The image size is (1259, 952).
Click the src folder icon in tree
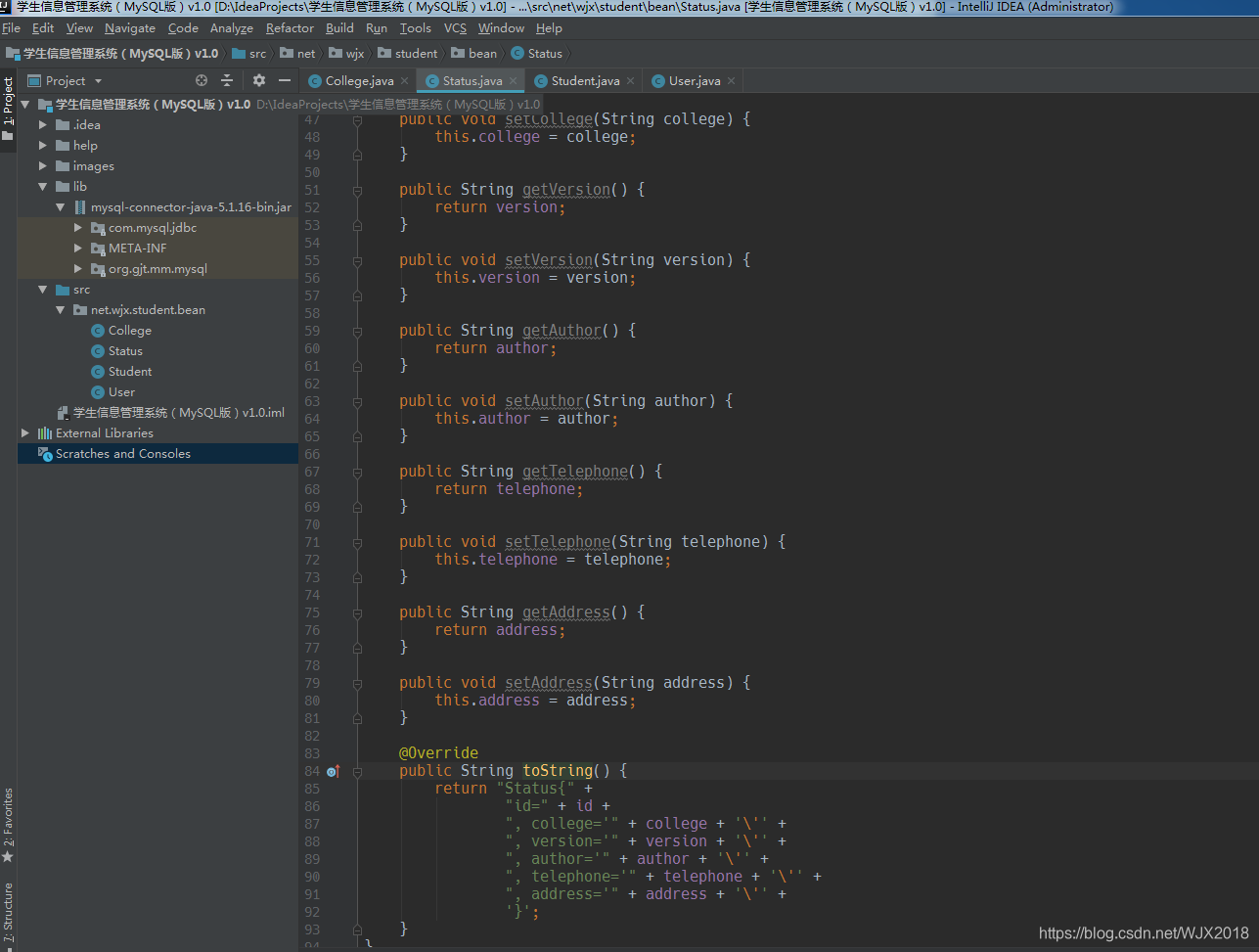point(63,290)
